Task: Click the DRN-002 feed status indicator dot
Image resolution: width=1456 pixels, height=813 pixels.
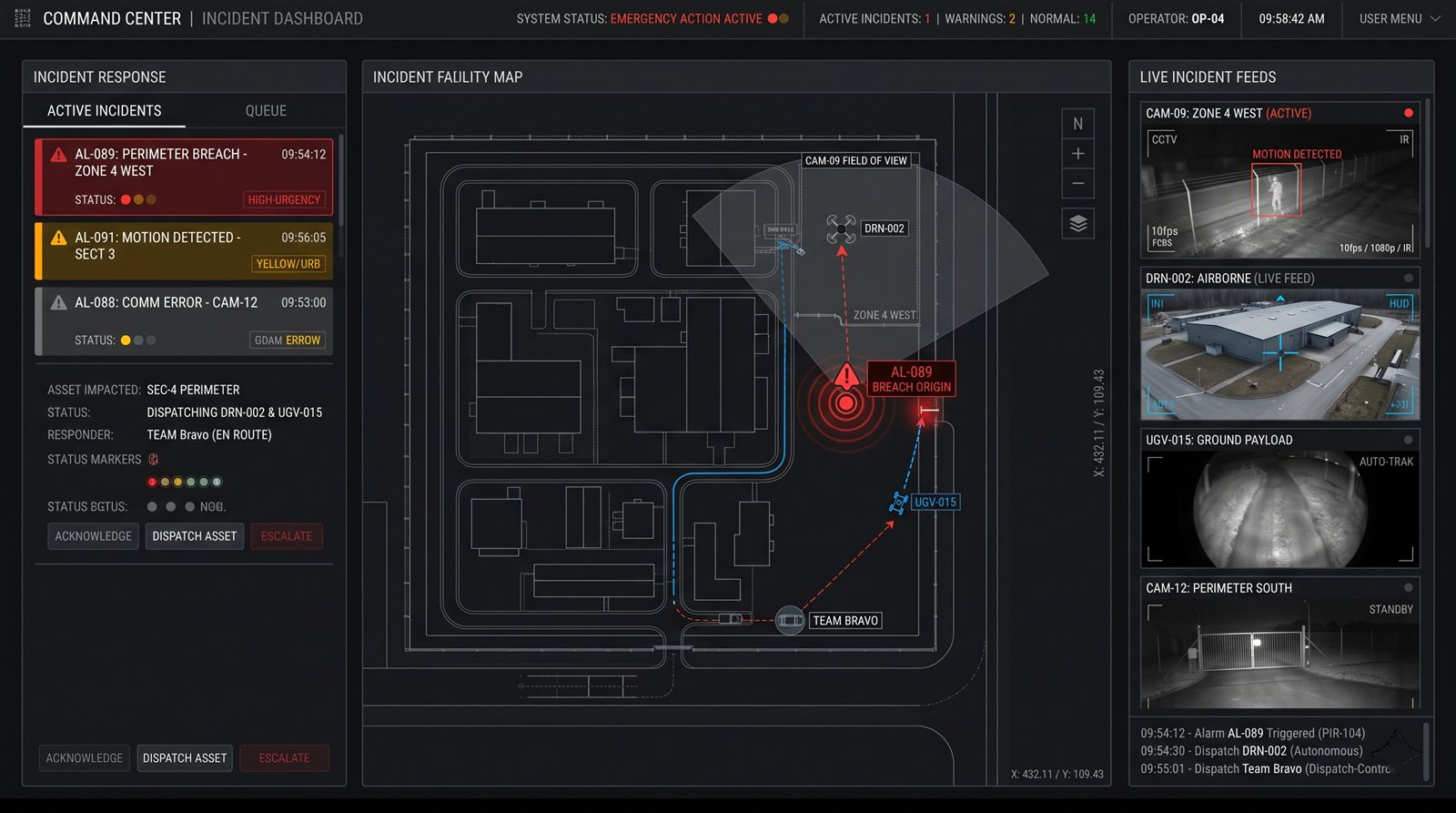Action: tap(1409, 278)
